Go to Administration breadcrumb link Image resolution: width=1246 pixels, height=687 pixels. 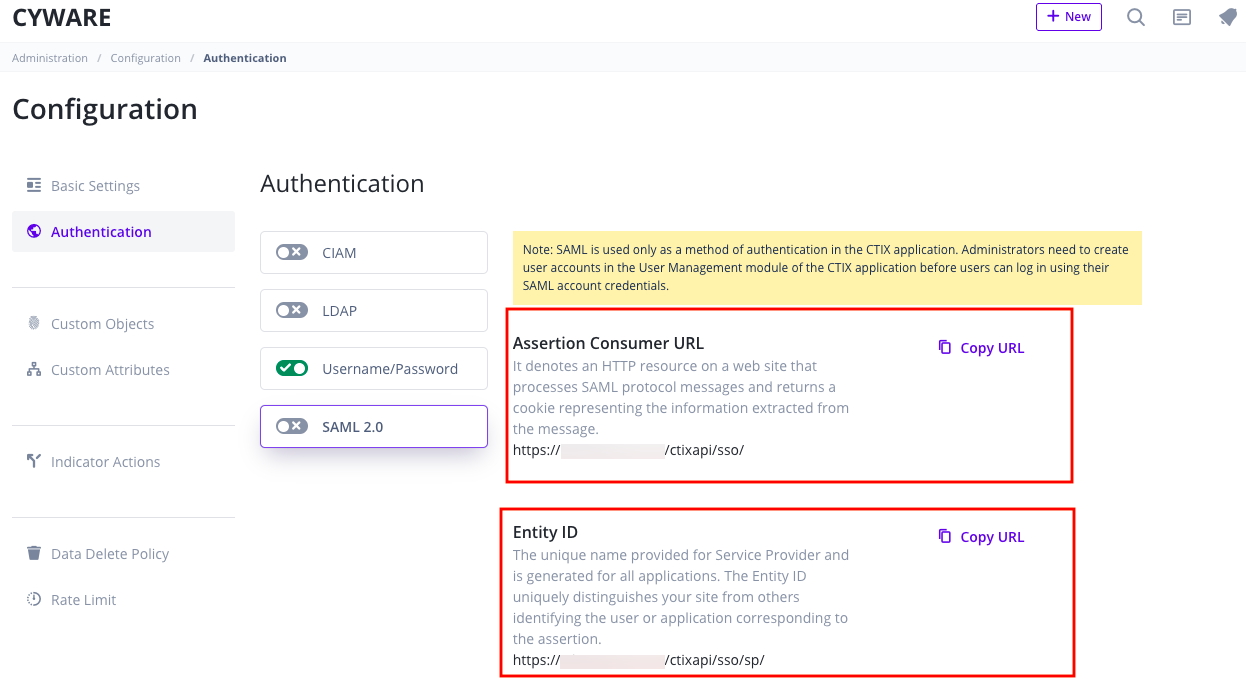tap(50, 58)
